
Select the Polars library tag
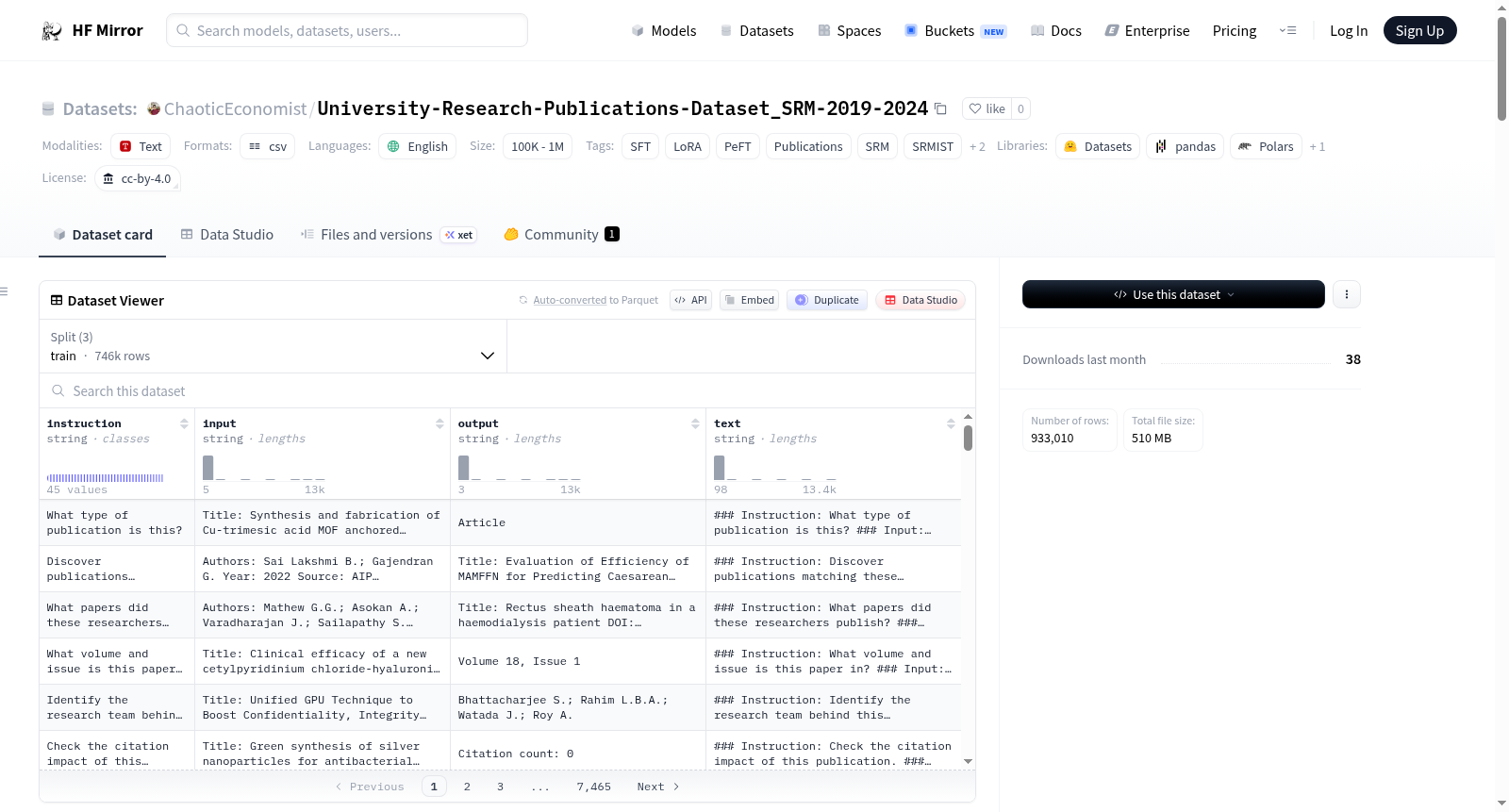tap(1267, 146)
